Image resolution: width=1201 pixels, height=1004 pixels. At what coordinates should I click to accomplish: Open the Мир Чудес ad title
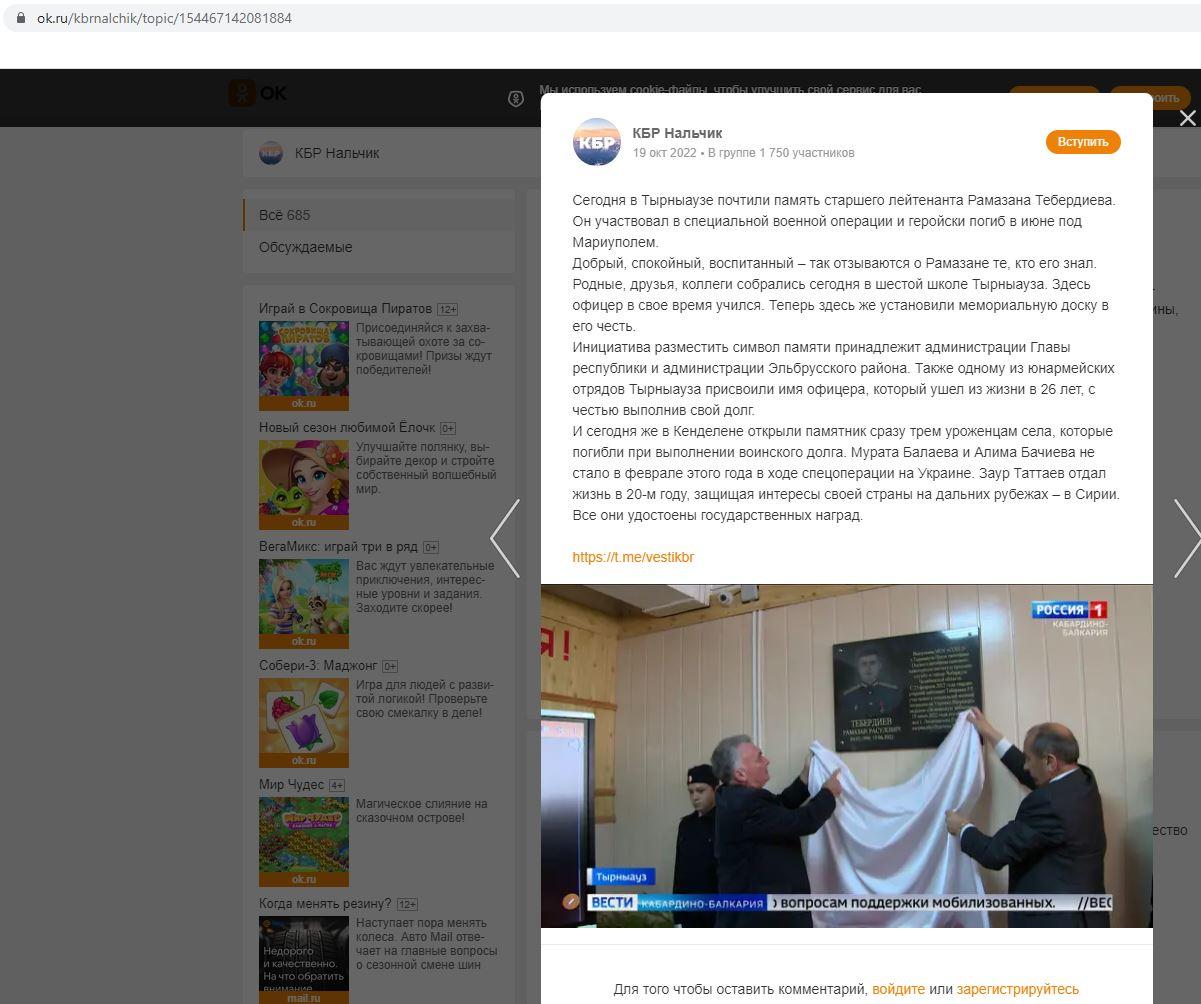pos(292,784)
